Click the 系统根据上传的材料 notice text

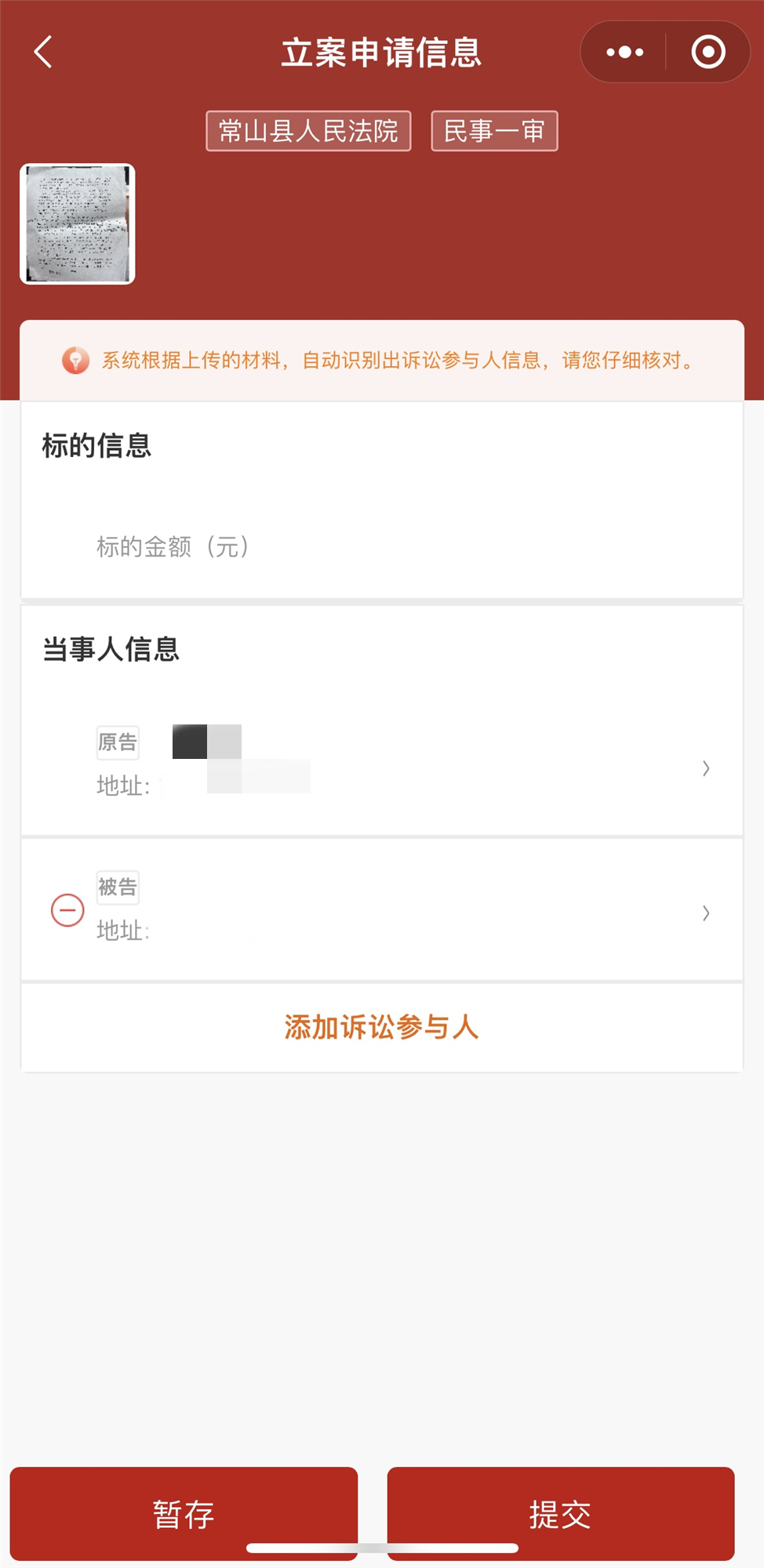coord(396,361)
